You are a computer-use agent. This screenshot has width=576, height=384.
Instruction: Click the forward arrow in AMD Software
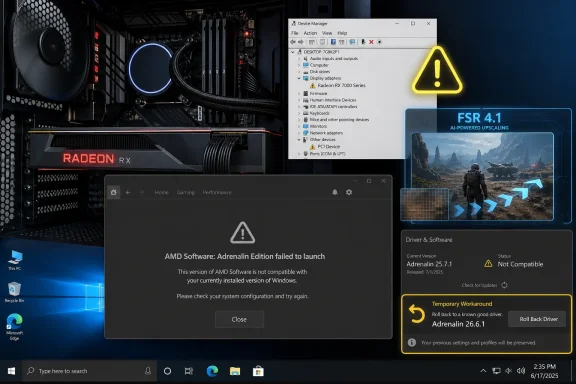pos(142,192)
